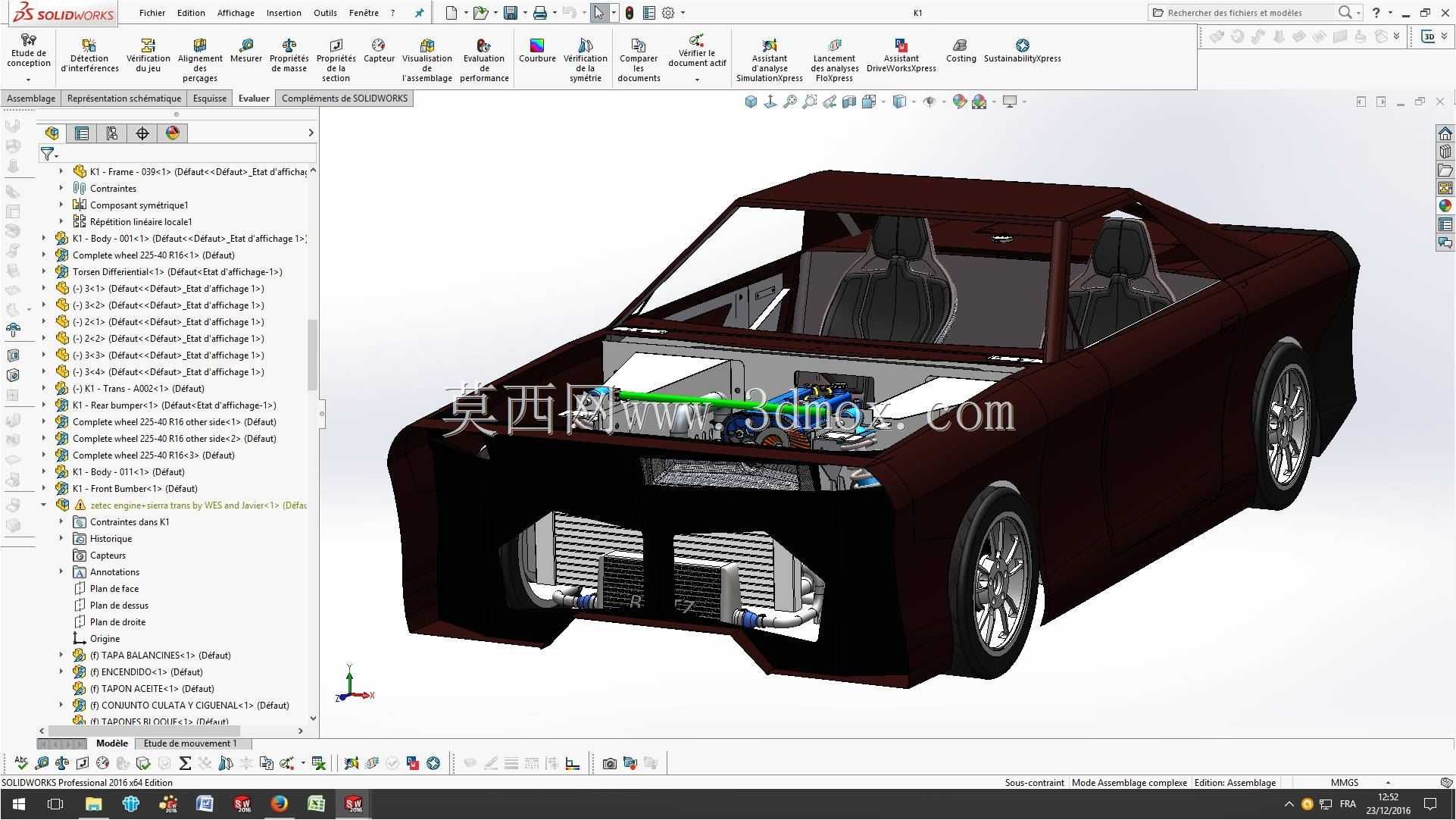This screenshot has width=1456, height=820.
Task: Select the Mesurer tool
Action: click(245, 51)
